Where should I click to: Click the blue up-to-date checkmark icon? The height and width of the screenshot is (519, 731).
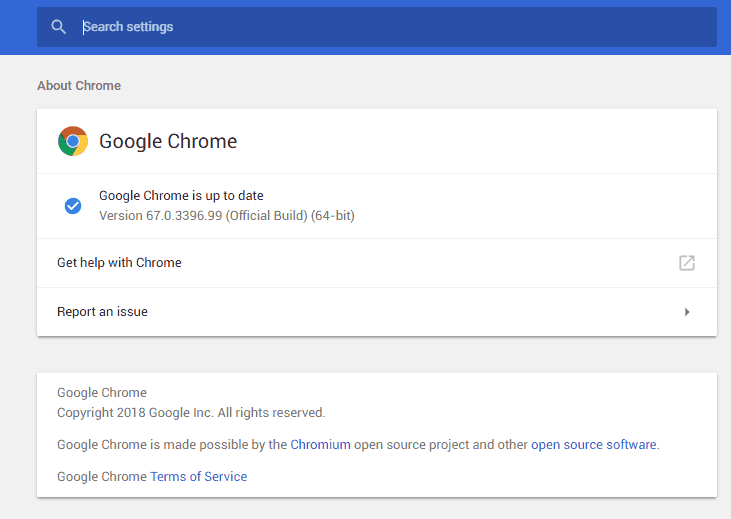coord(73,206)
